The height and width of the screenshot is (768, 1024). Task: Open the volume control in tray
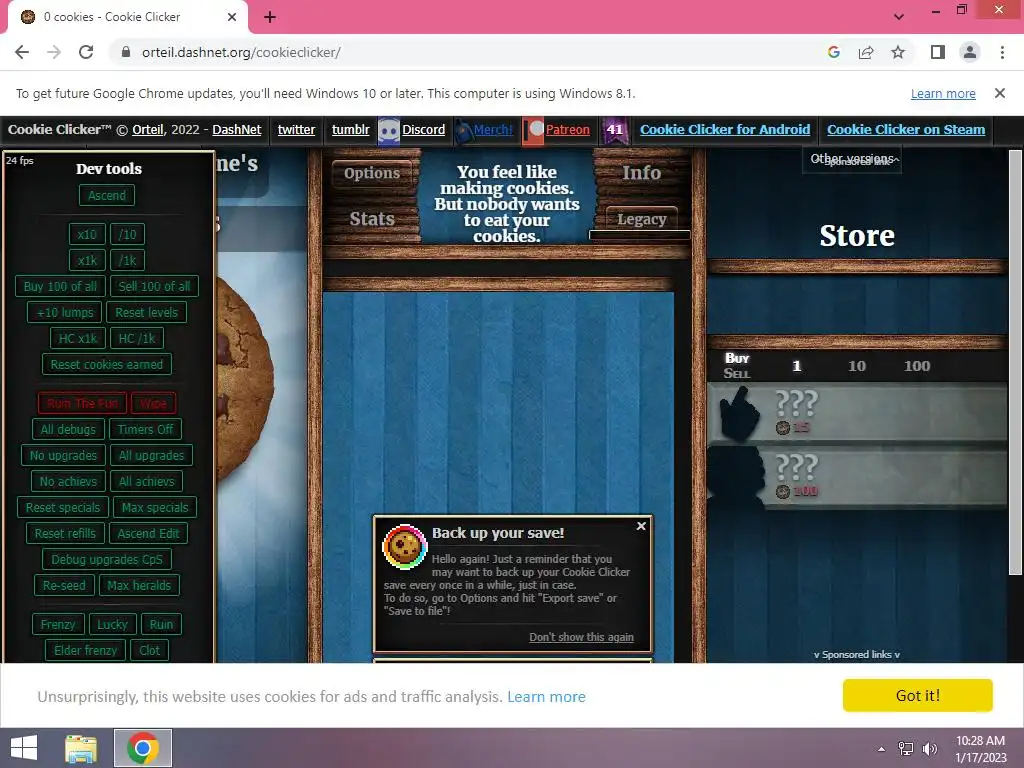[x=929, y=748]
